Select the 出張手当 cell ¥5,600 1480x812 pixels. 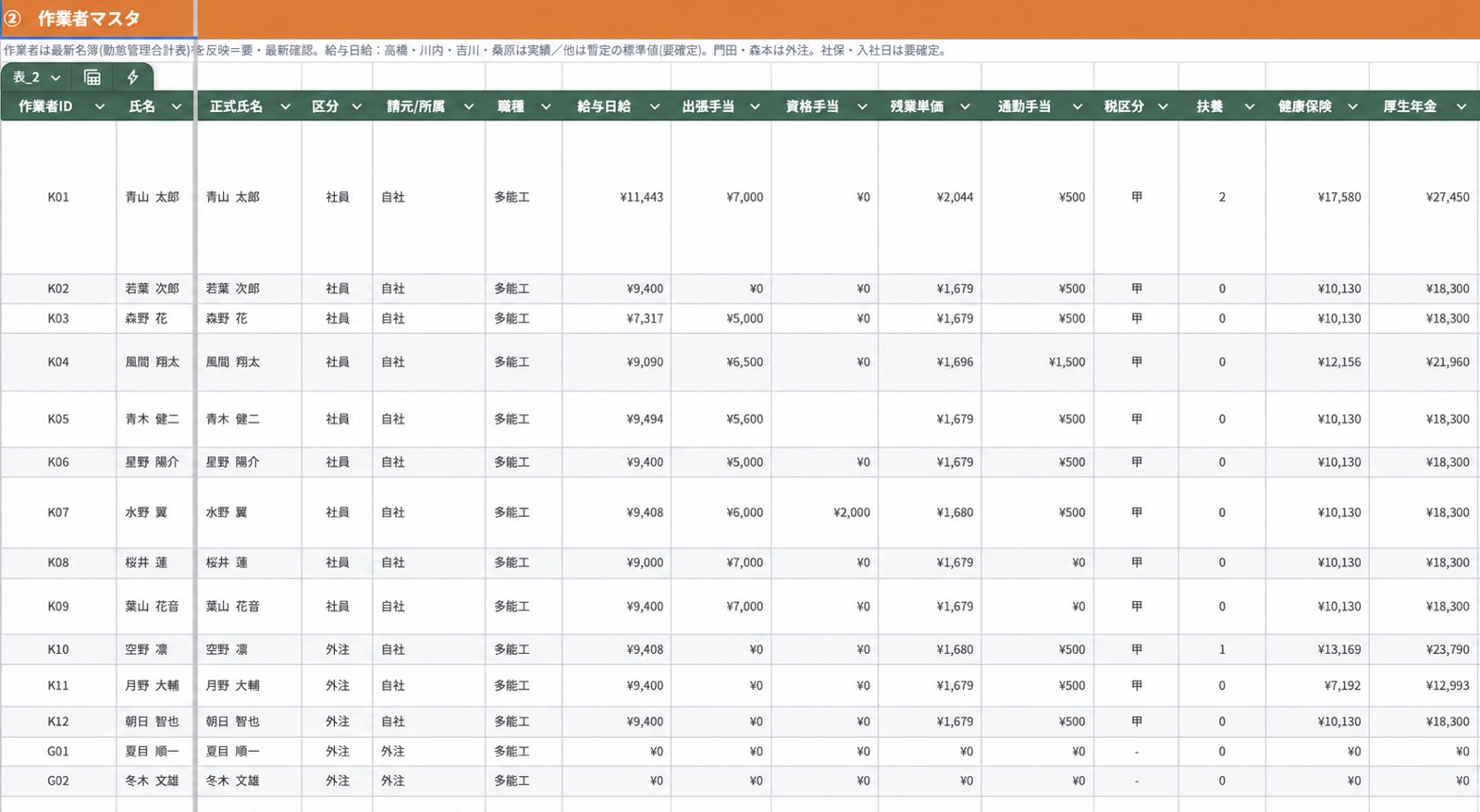721,419
